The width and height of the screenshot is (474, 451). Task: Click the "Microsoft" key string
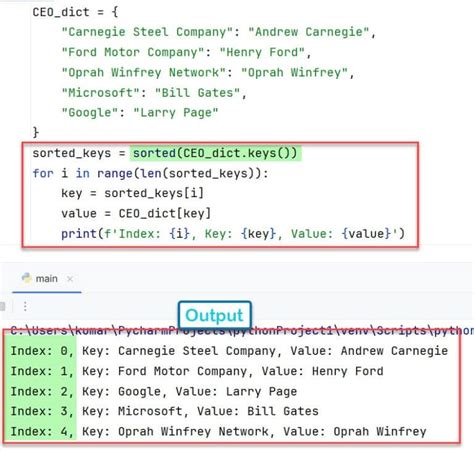click(101, 93)
